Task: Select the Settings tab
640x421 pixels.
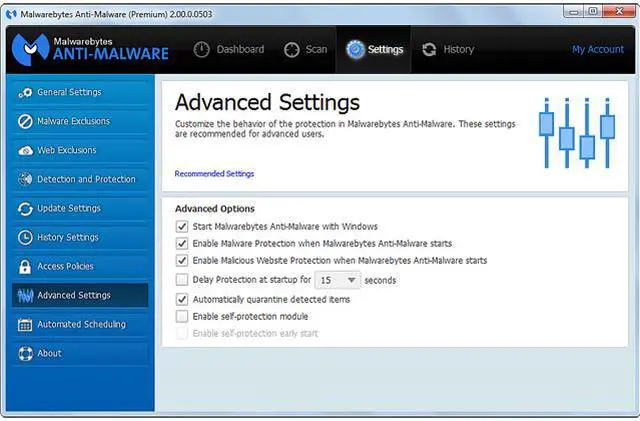Action: coord(374,49)
